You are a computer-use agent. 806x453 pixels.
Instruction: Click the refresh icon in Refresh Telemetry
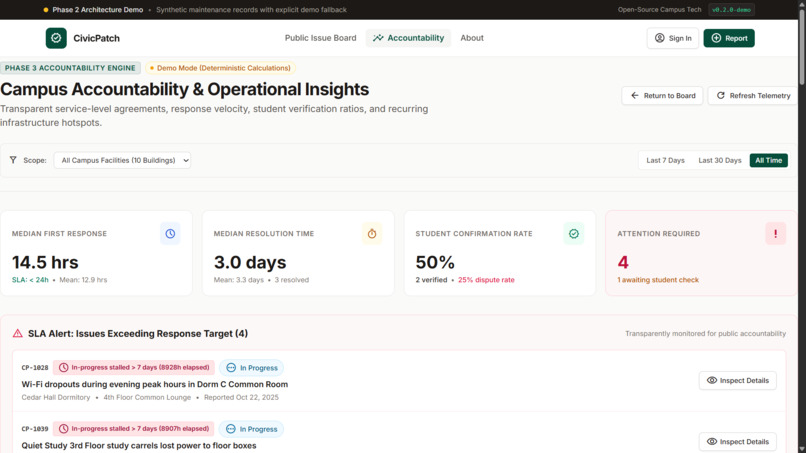pos(721,96)
